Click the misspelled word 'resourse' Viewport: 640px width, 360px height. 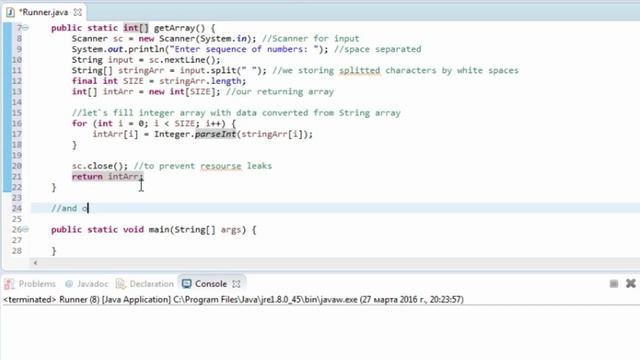click(221, 166)
